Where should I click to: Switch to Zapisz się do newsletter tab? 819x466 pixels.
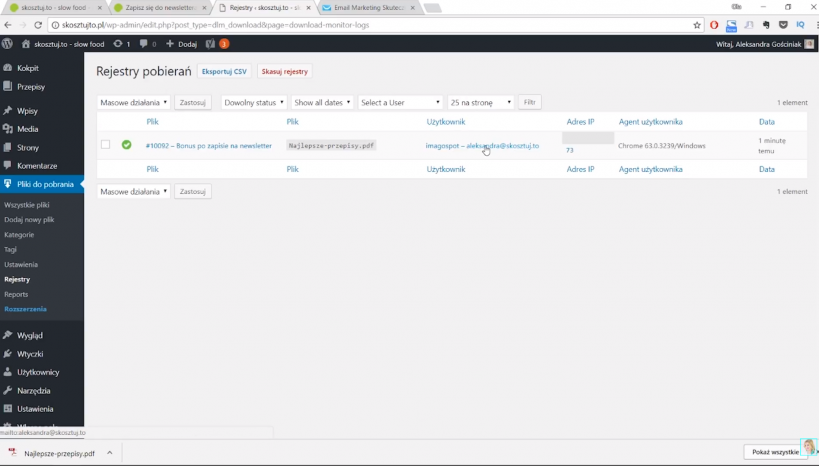[160, 8]
